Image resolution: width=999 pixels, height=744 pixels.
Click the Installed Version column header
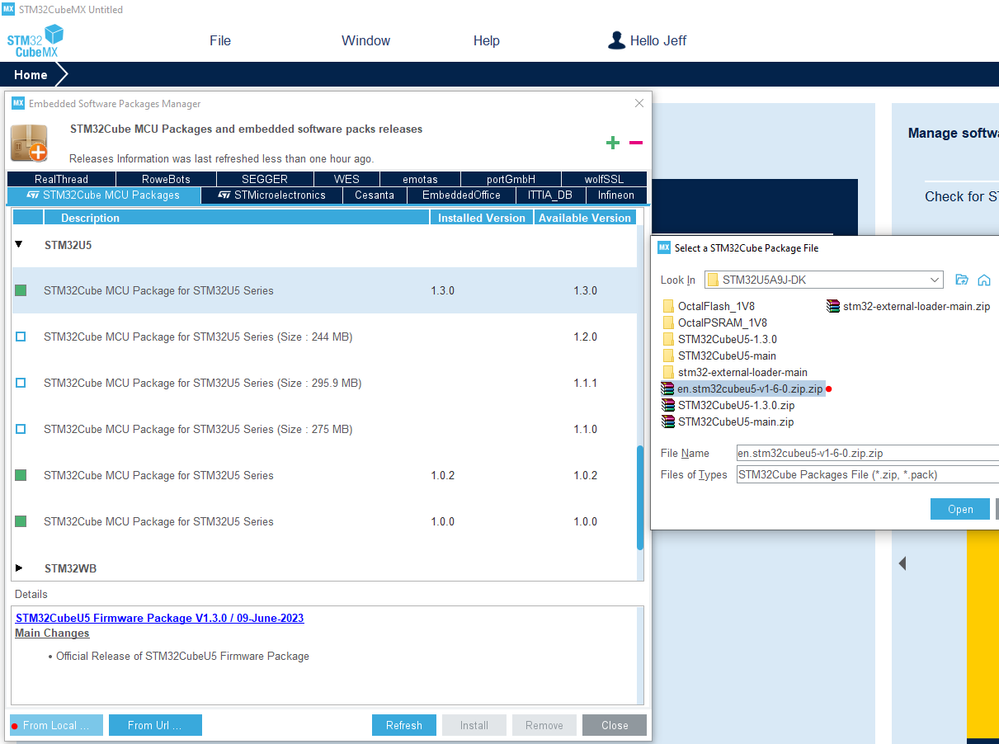[482, 218]
